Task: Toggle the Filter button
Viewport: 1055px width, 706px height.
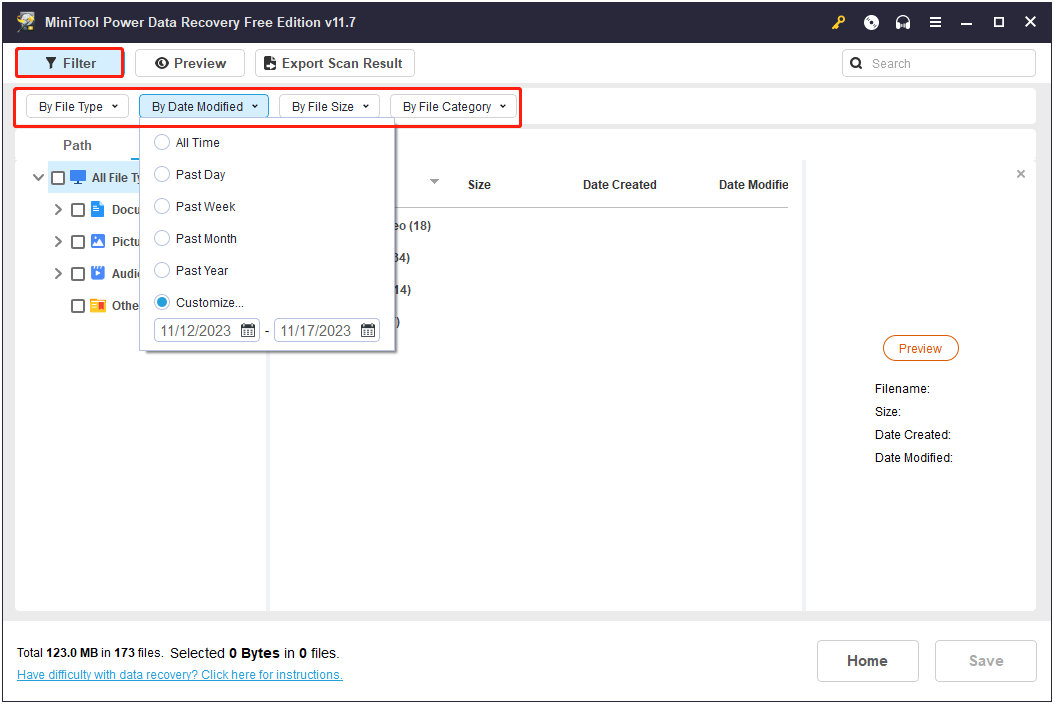Action: coord(70,63)
